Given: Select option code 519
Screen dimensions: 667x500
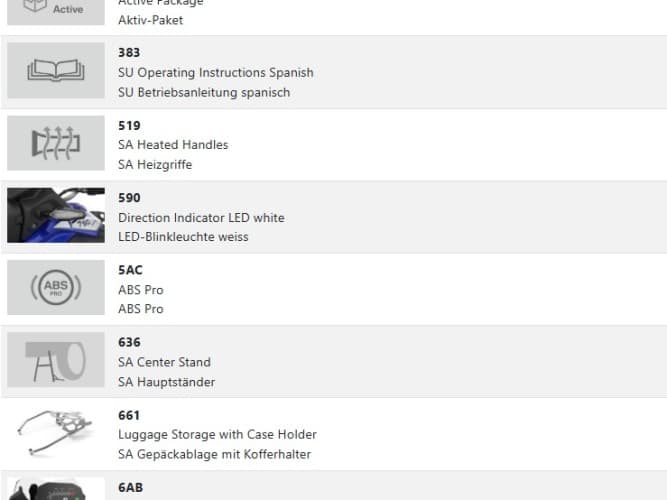Looking at the screenshot, I should coord(129,125).
